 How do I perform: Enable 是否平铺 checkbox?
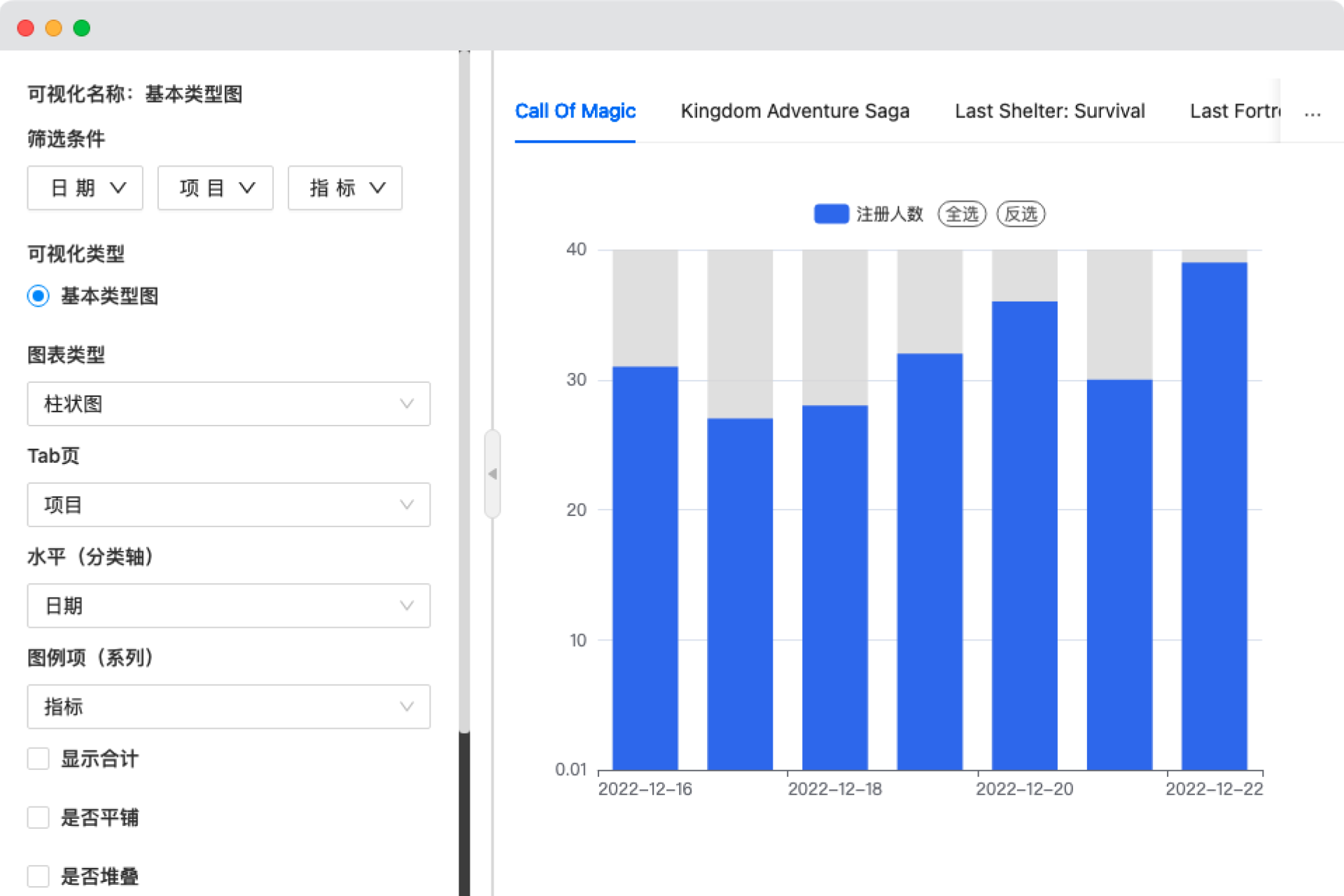tap(38, 817)
